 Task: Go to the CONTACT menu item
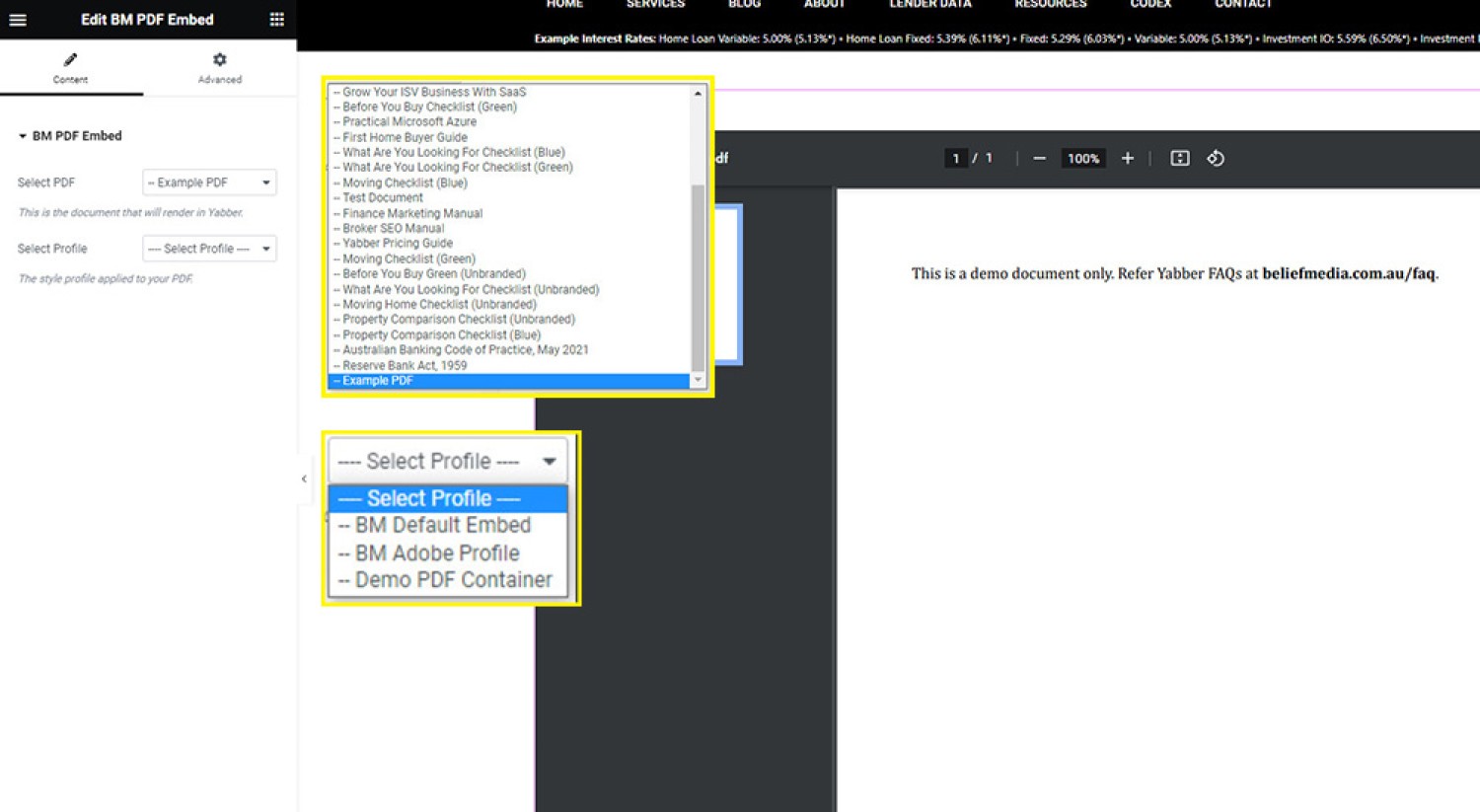pos(1243,5)
